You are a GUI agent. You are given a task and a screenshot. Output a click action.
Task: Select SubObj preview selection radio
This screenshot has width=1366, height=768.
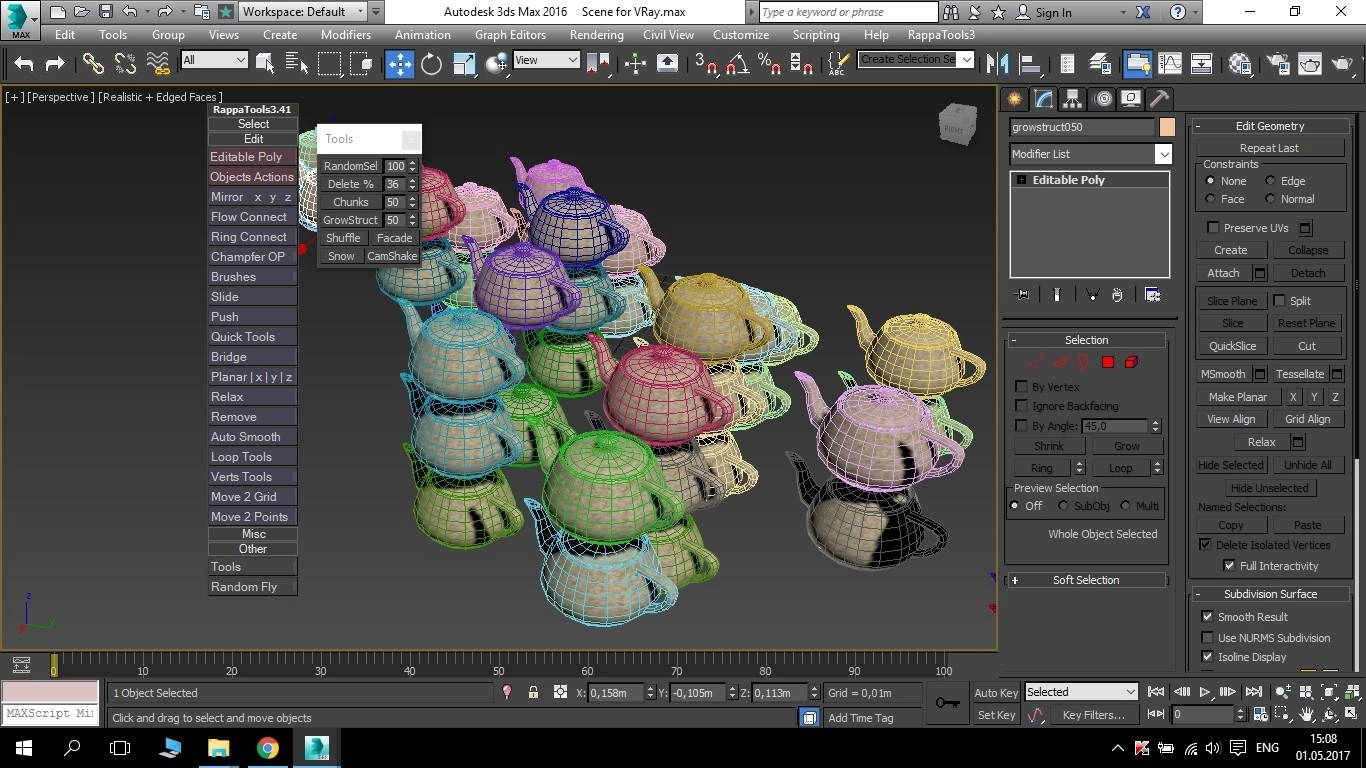pyautogui.click(x=1063, y=506)
